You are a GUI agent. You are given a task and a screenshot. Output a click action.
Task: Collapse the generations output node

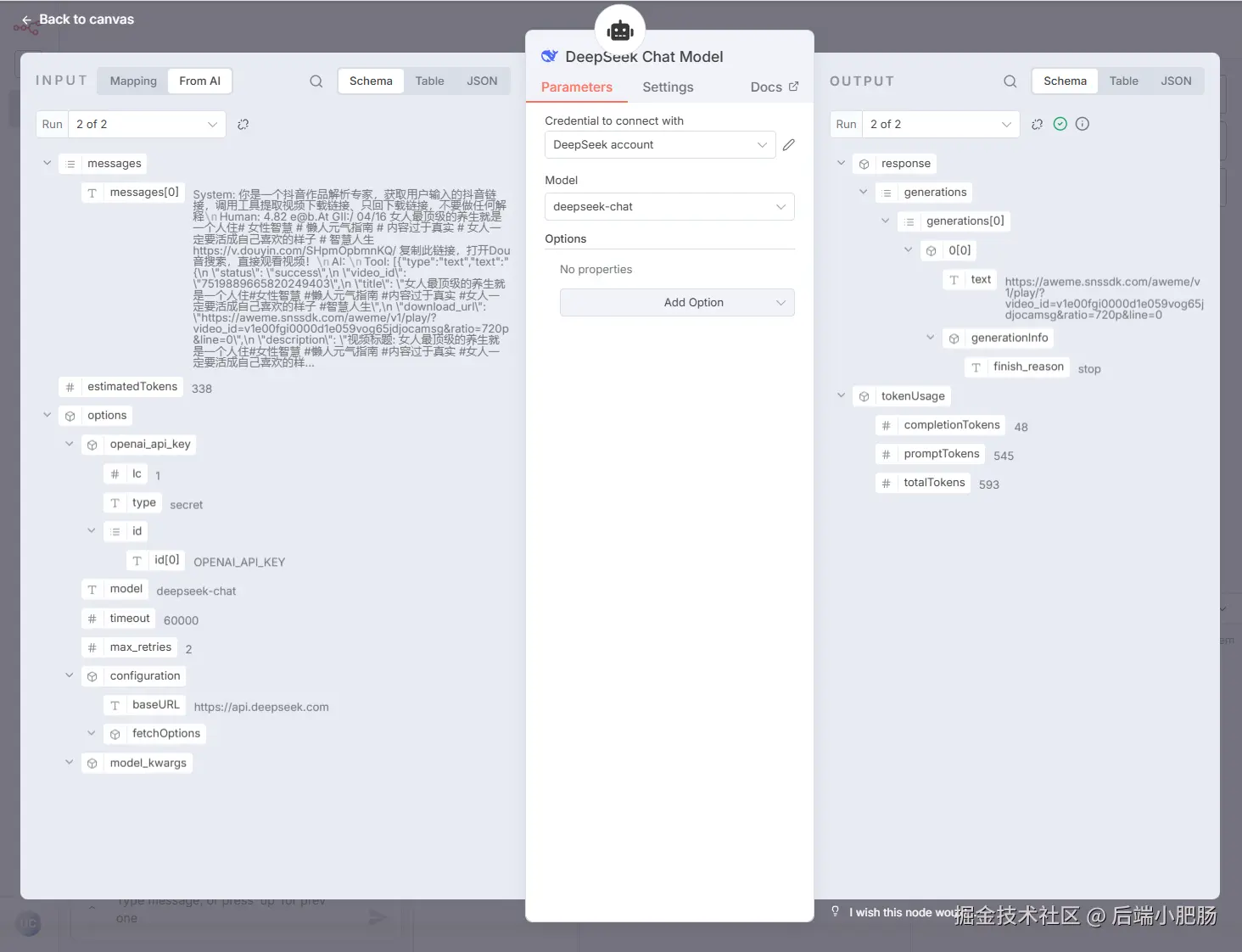(864, 192)
